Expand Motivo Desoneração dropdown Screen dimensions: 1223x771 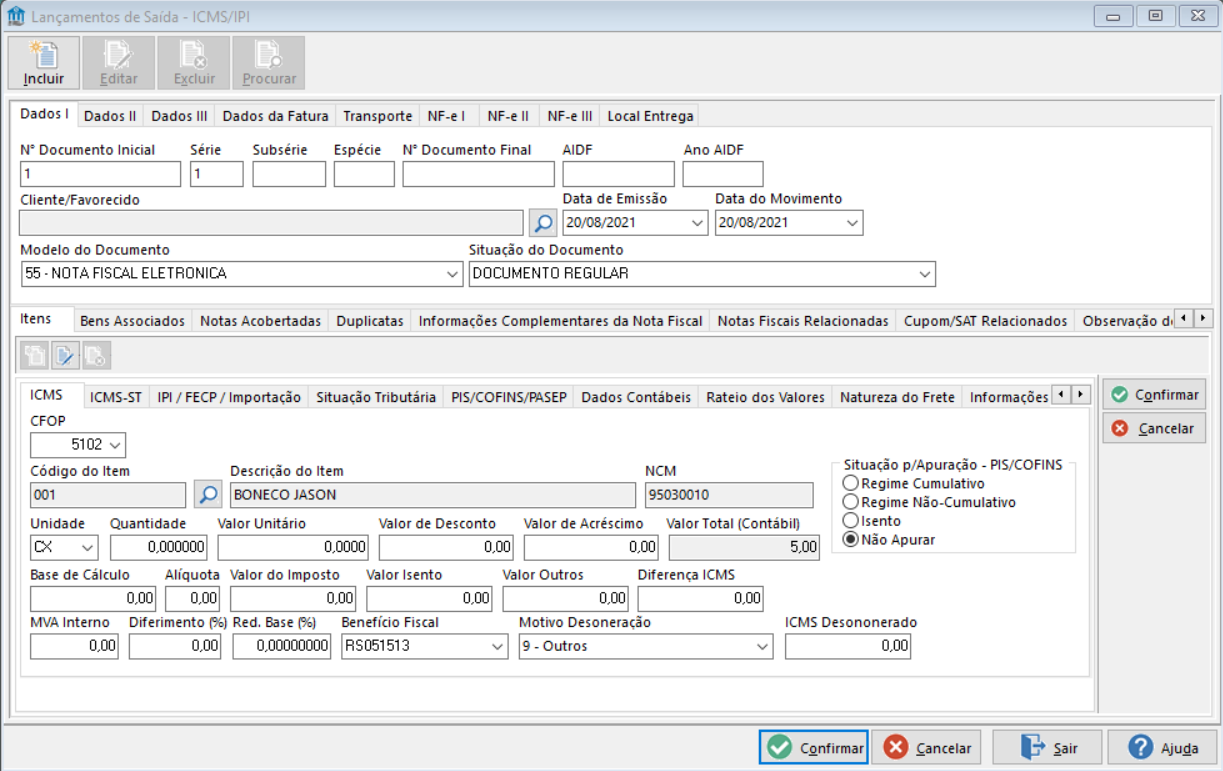pyautogui.click(x=762, y=646)
